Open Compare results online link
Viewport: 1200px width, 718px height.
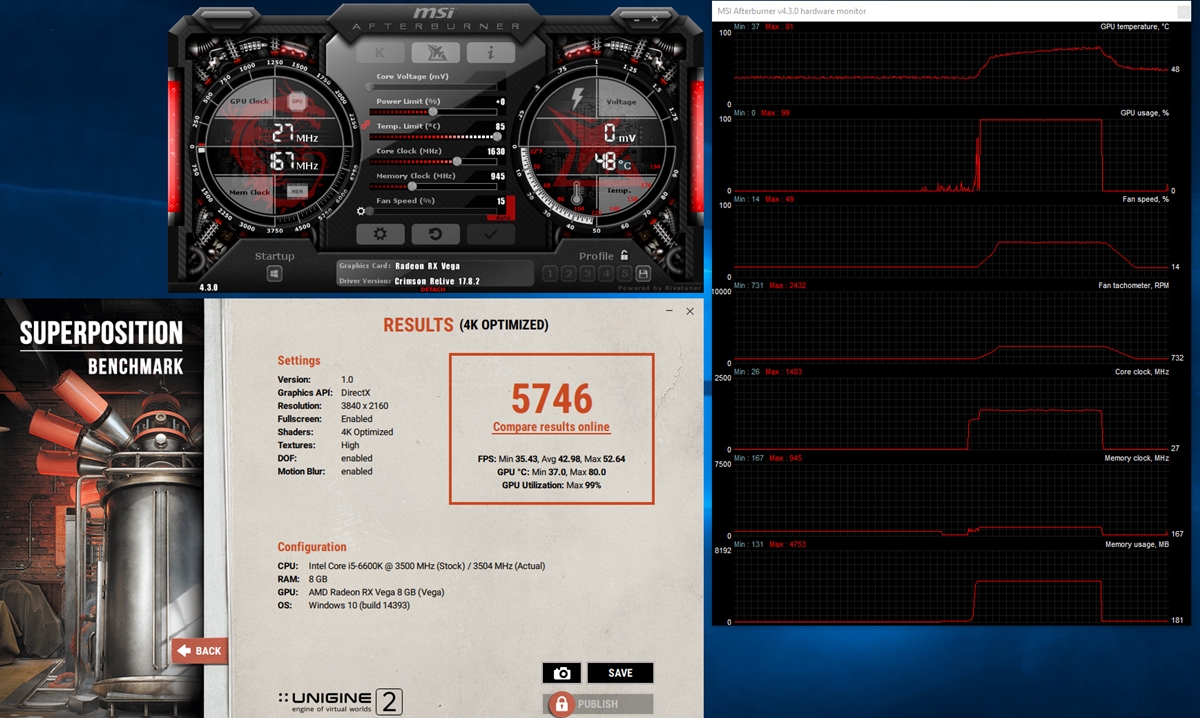pyautogui.click(x=551, y=427)
